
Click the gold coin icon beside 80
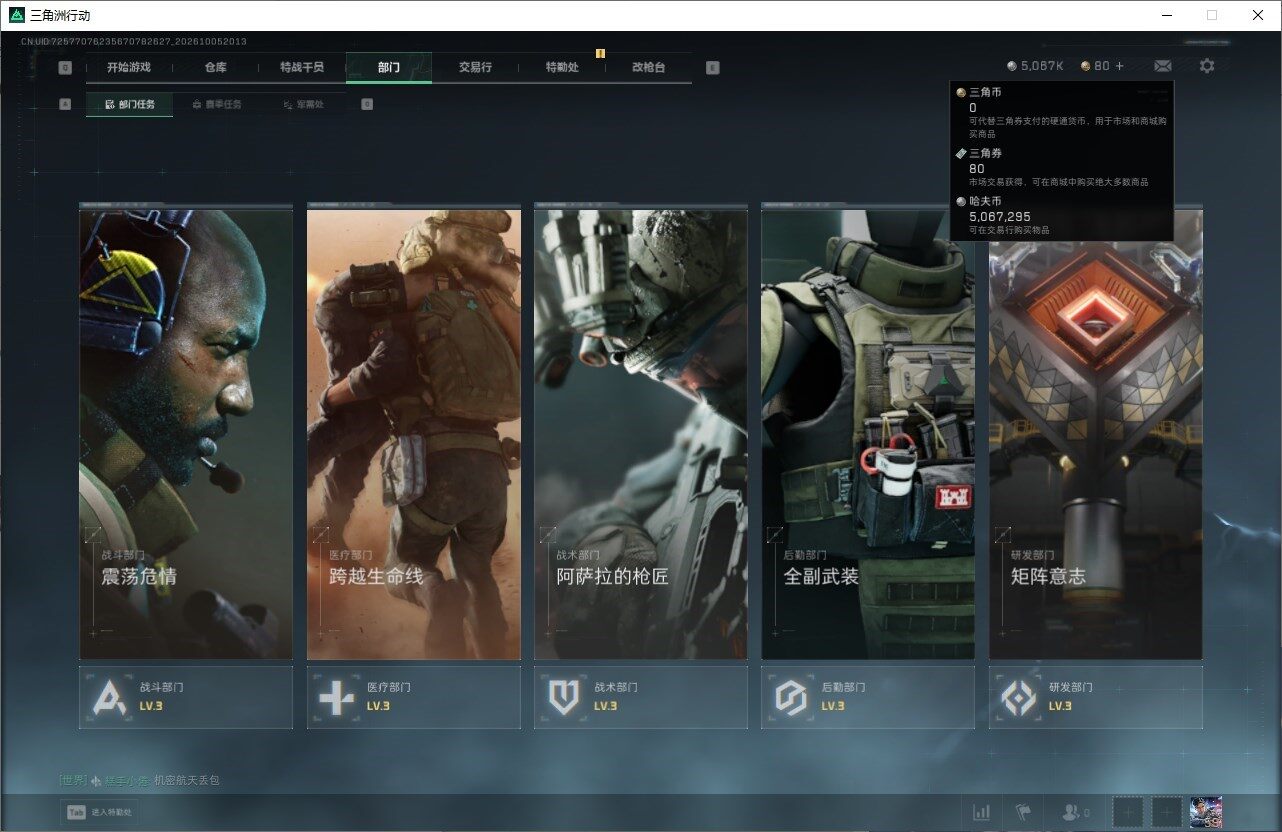pos(1086,66)
